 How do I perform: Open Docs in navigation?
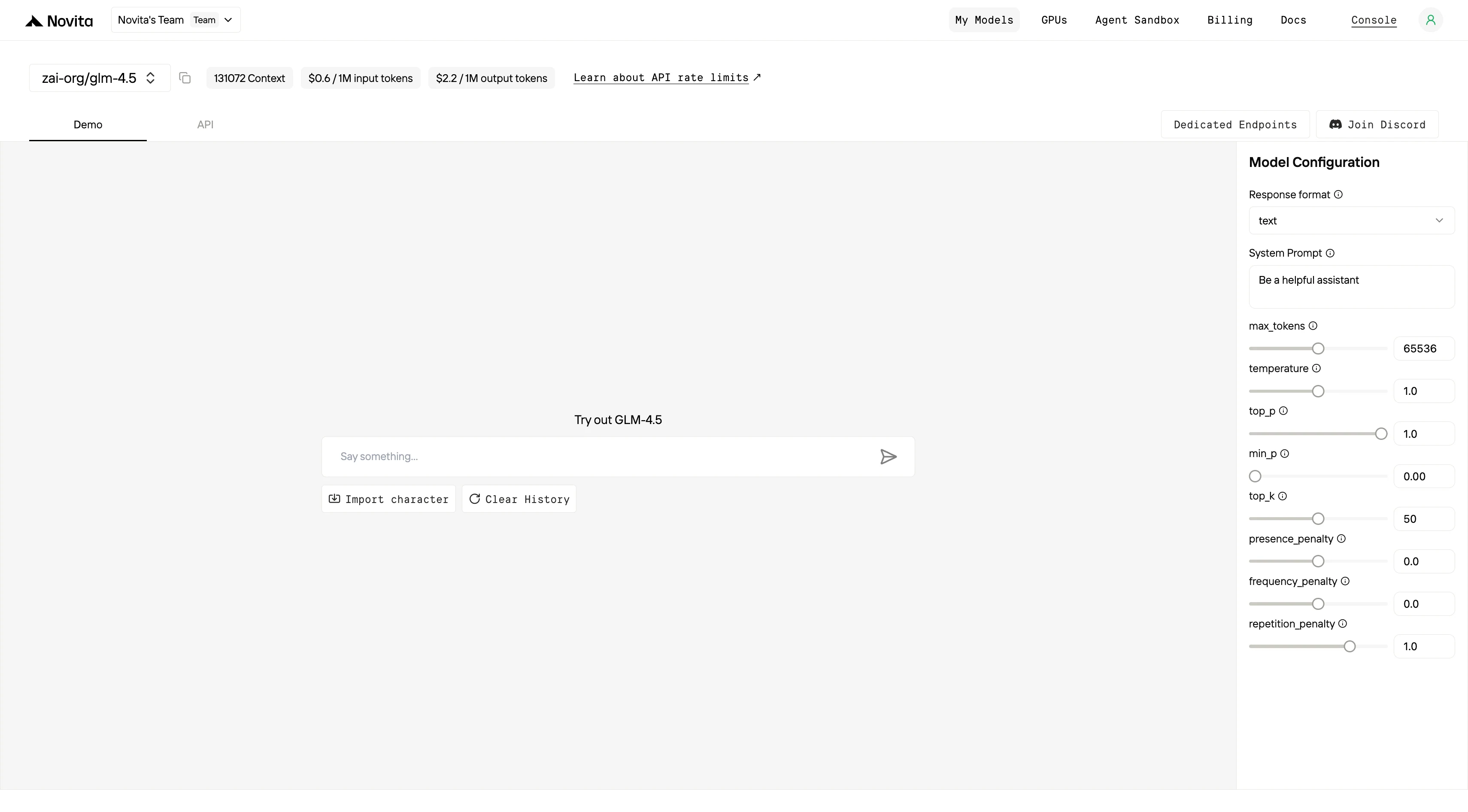(x=1294, y=20)
